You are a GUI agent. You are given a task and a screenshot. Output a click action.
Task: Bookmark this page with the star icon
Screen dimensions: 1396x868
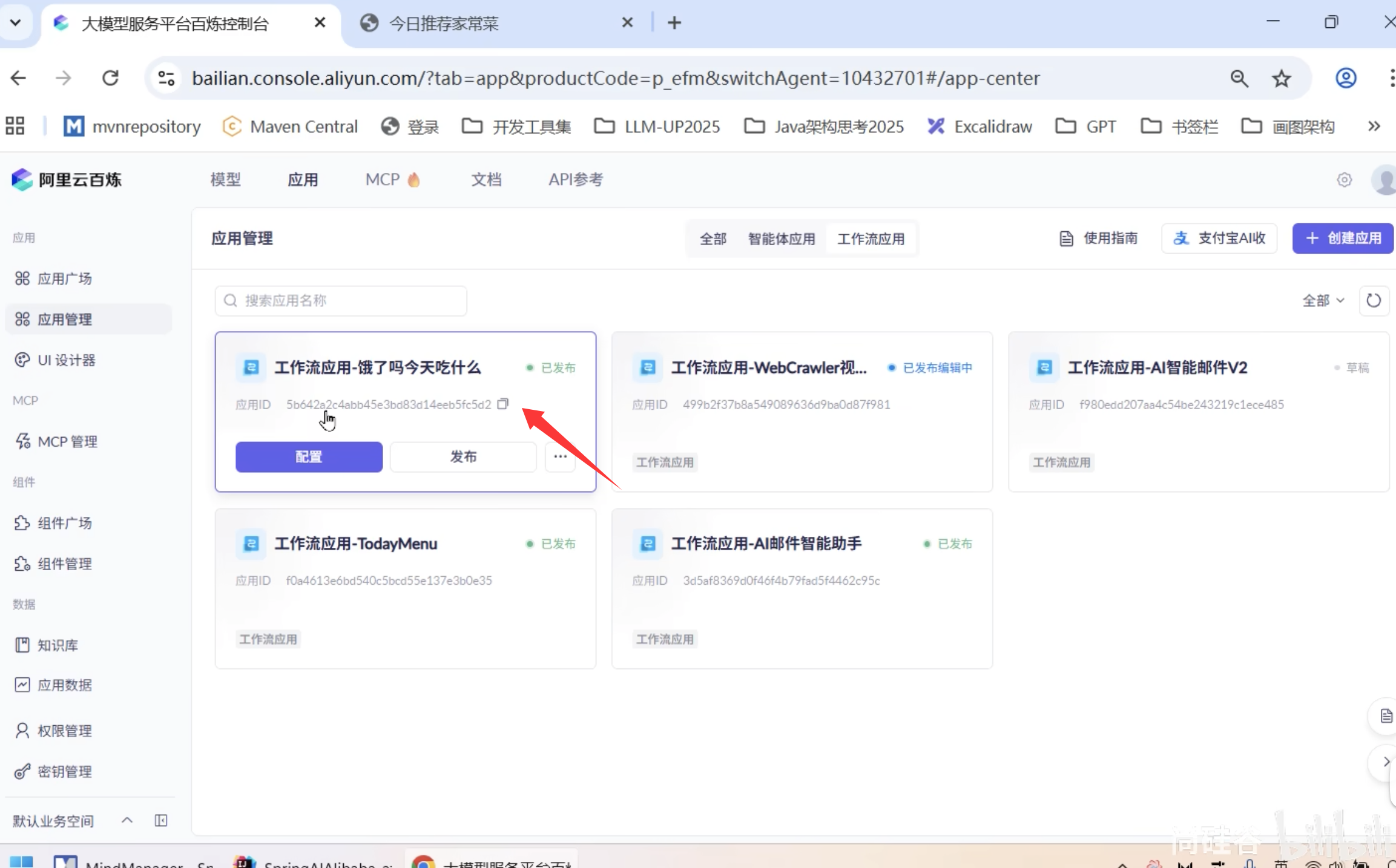tap(1281, 78)
